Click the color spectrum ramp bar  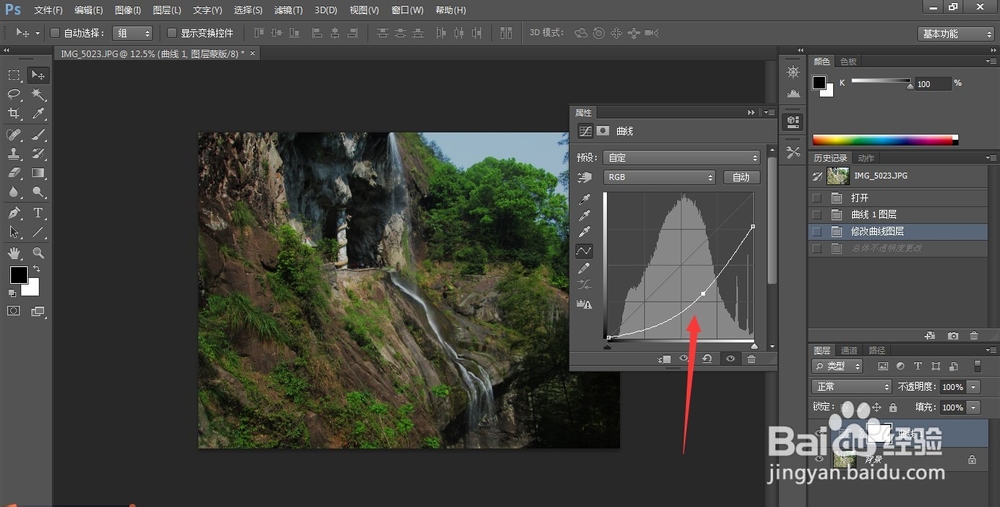click(885, 140)
